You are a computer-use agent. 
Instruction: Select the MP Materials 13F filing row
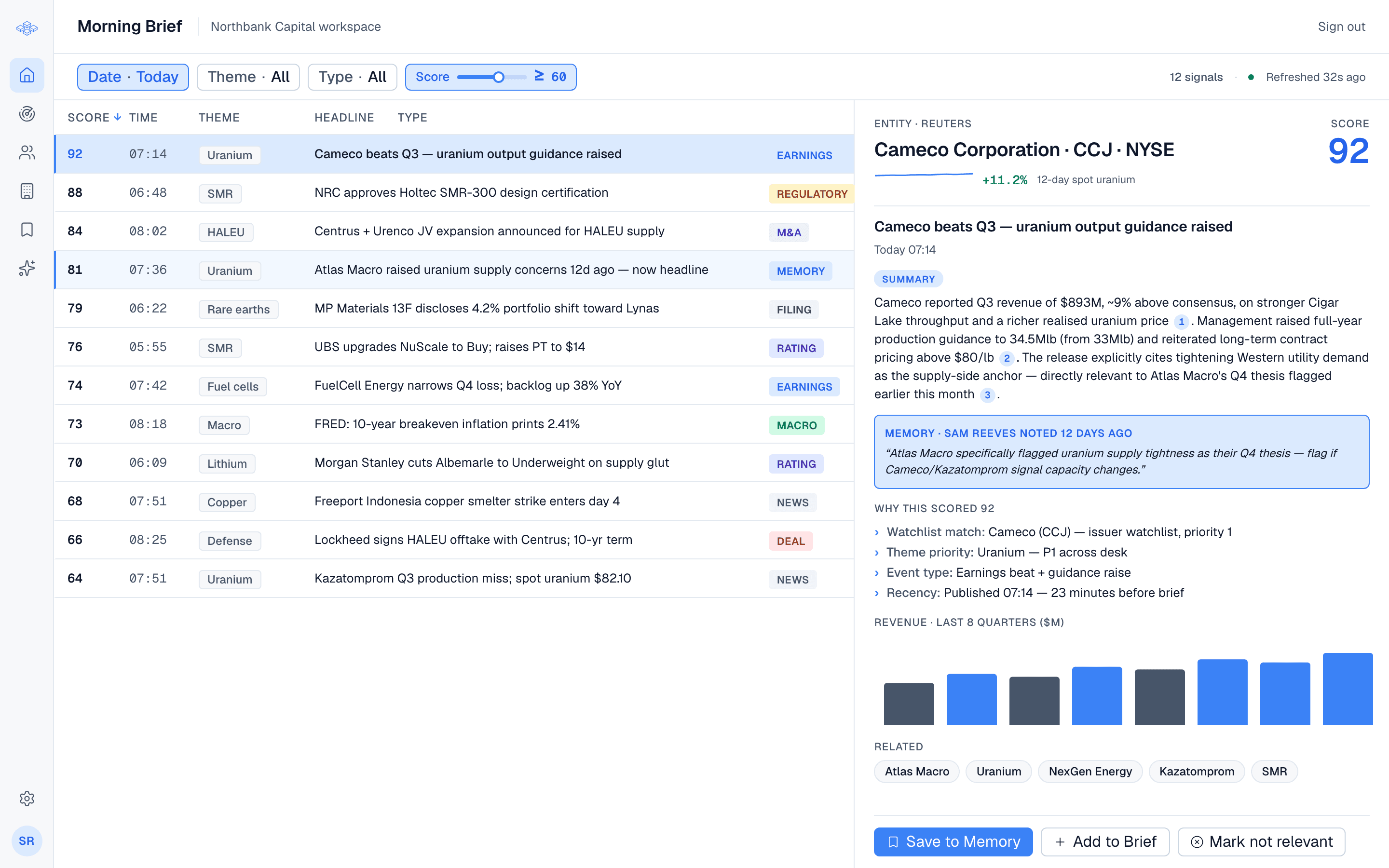(x=454, y=308)
